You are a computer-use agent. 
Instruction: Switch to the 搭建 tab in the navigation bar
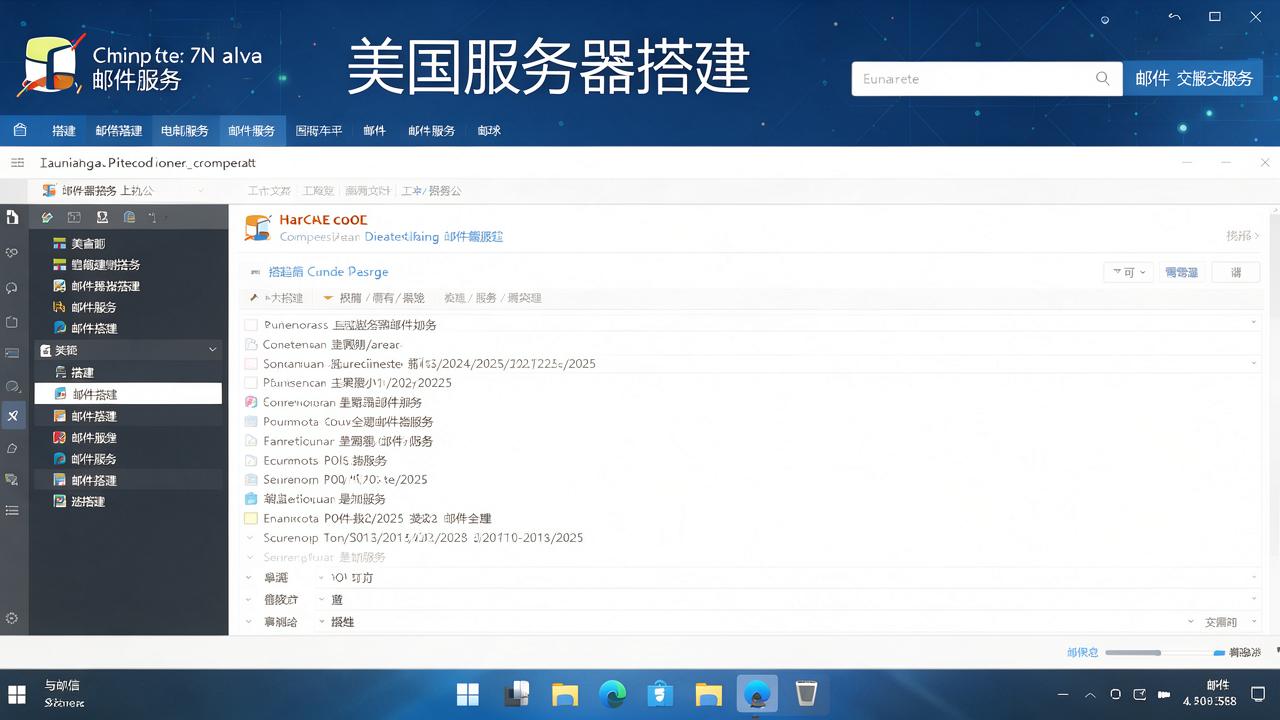coord(64,131)
